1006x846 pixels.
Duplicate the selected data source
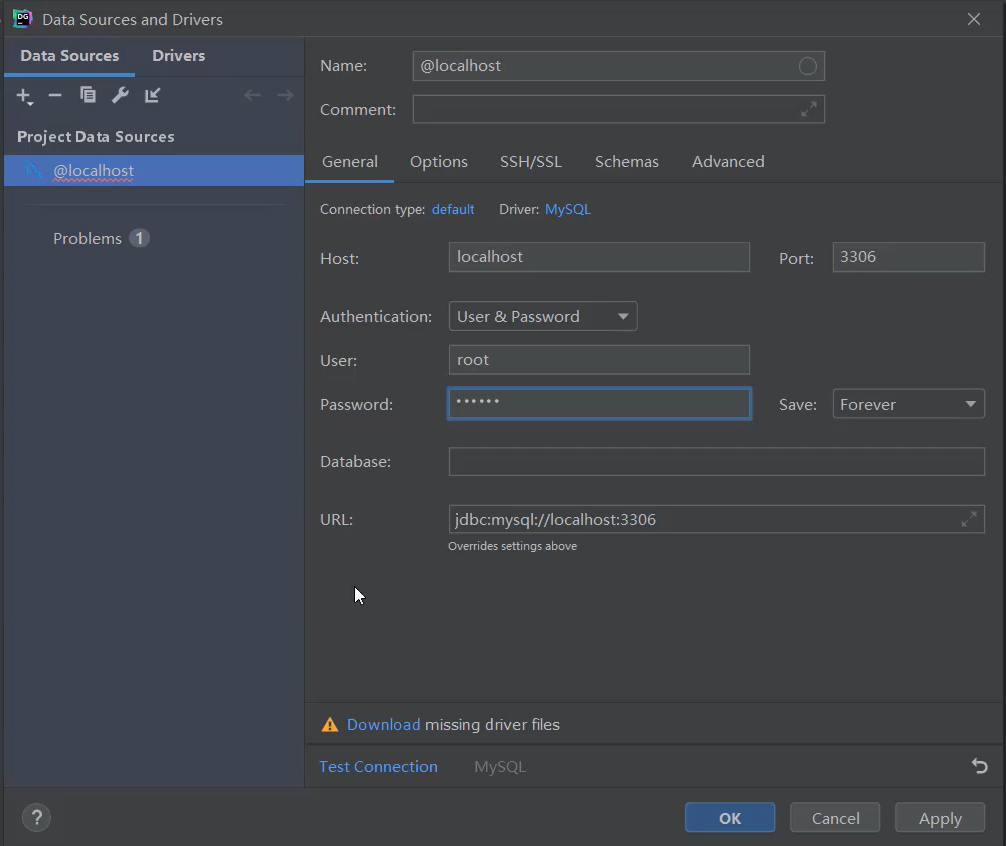(88, 95)
